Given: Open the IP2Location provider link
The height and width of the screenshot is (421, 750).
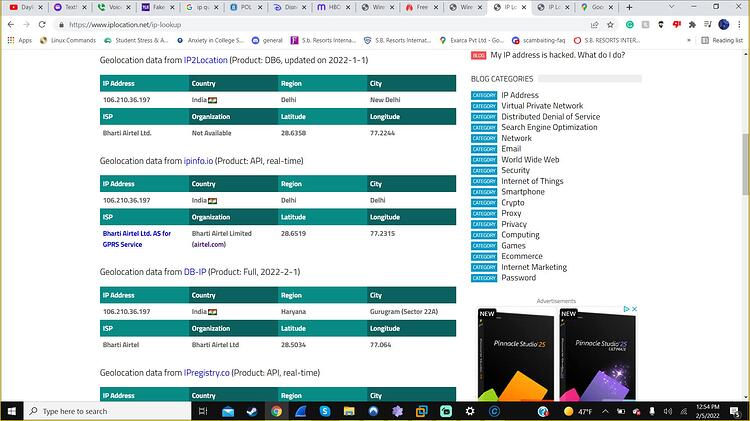Looking at the screenshot, I should (206, 60).
